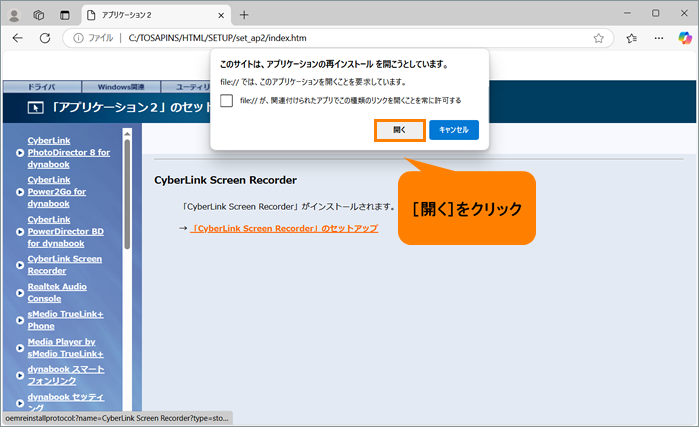
Task: Open the workspaces icon in title bar
Action: click(39, 15)
